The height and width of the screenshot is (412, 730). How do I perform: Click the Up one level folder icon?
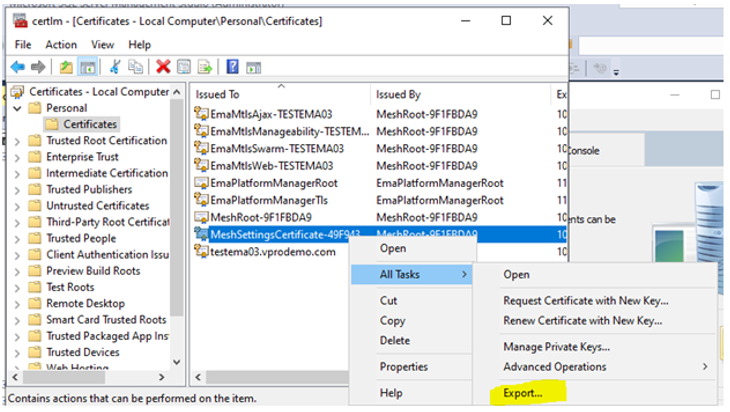66,67
